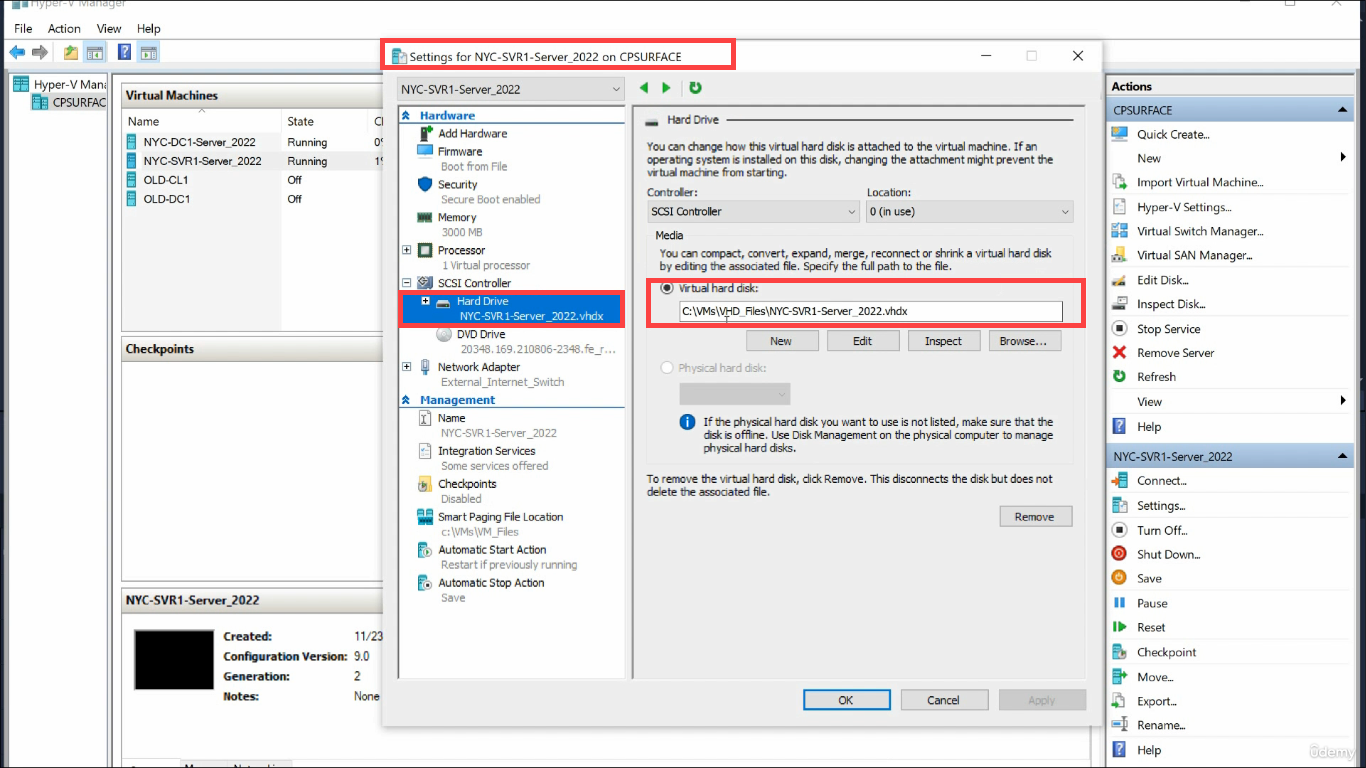This screenshot has width=1366, height=768.
Task: Select the Virtual hard disk radio button
Action: click(x=667, y=288)
